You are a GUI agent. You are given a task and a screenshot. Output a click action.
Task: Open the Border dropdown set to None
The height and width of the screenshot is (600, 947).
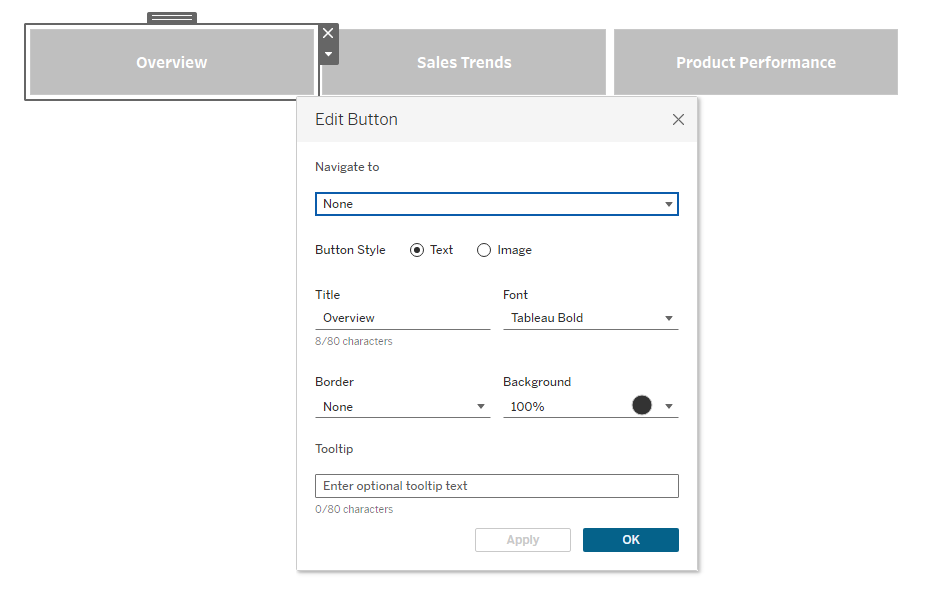point(403,407)
